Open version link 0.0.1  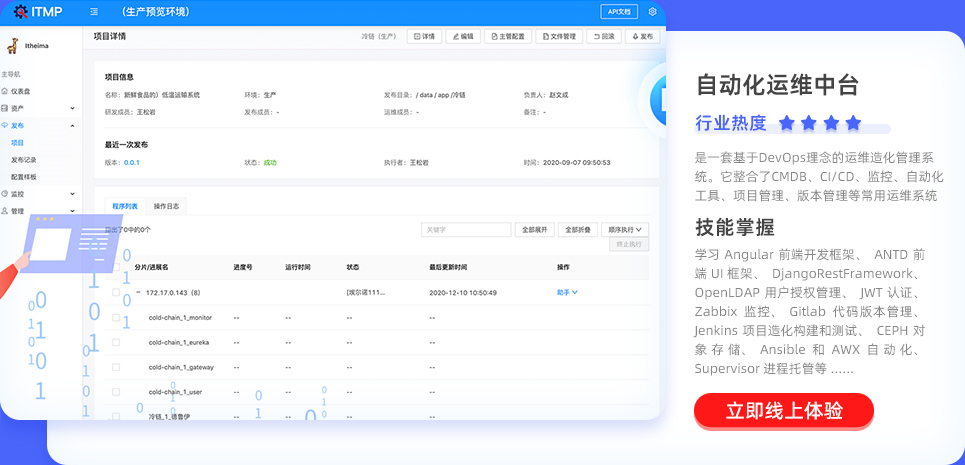(x=132, y=163)
